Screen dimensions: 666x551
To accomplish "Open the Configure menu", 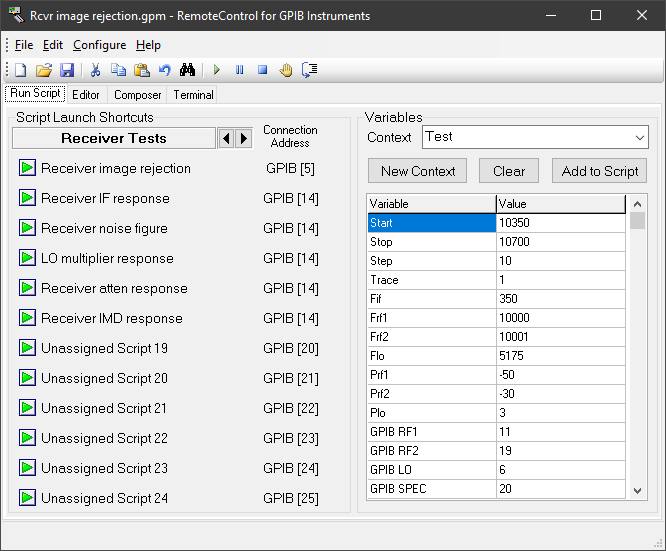I will point(99,45).
